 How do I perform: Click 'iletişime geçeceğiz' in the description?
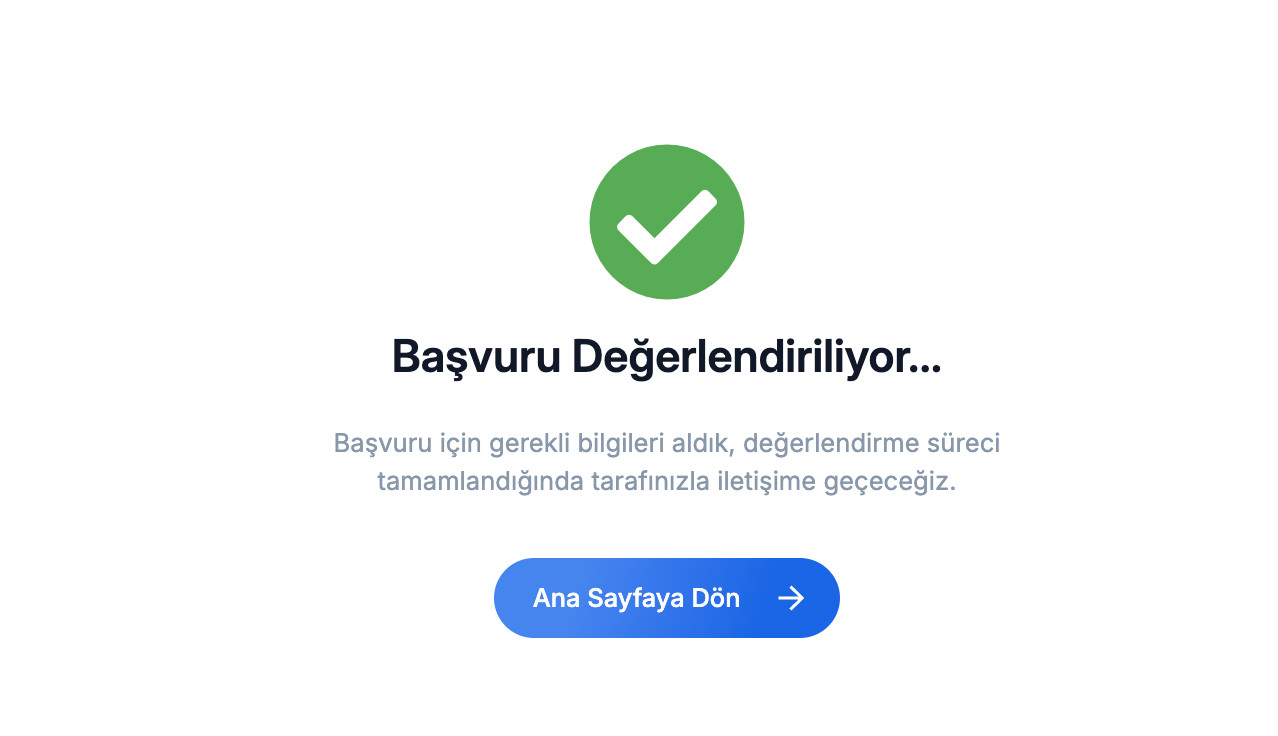(x=824, y=482)
